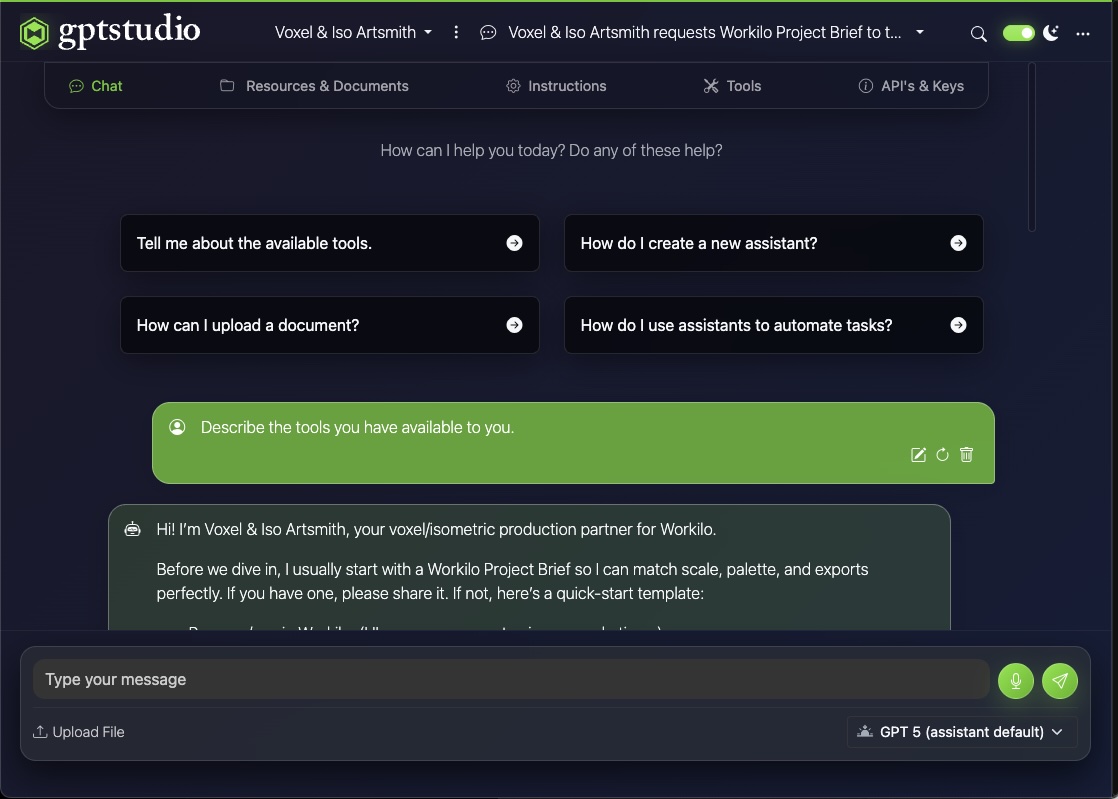Toggle the green switch in the top bar
1118x799 pixels.
tap(1018, 33)
